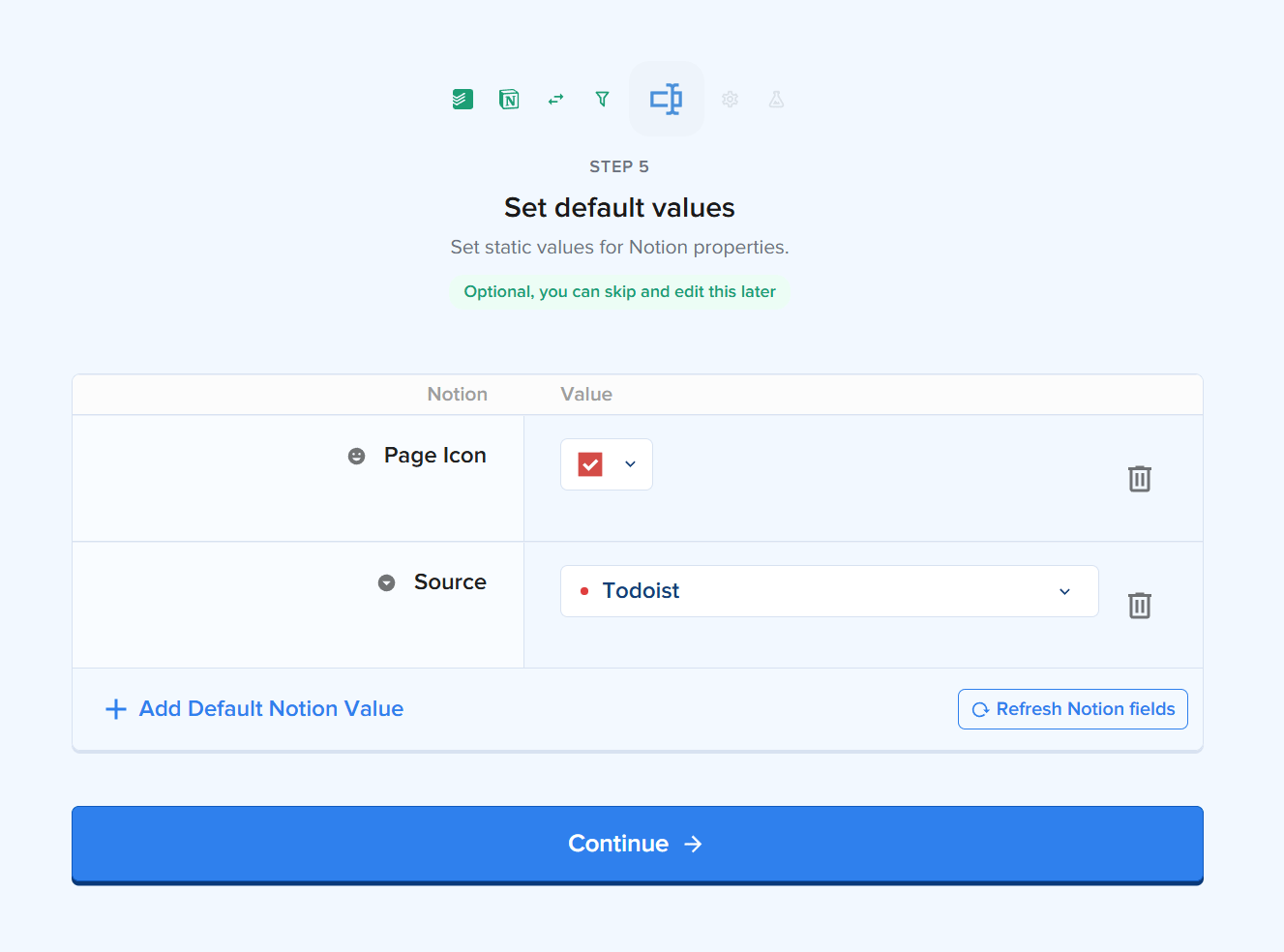Open the Source value Todoist dropdown
The width and height of the screenshot is (1284, 952).
(x=829, y=591)
